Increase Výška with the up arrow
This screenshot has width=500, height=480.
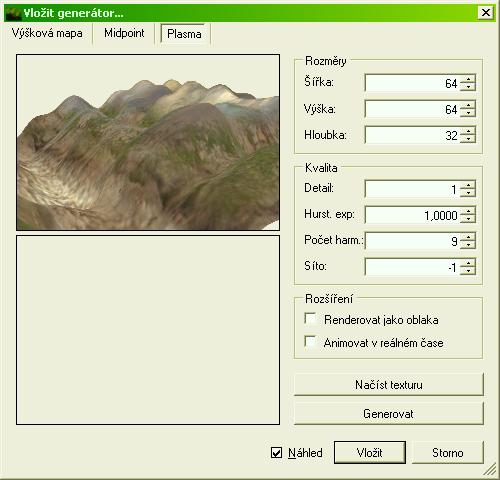(x=468, y=105)
